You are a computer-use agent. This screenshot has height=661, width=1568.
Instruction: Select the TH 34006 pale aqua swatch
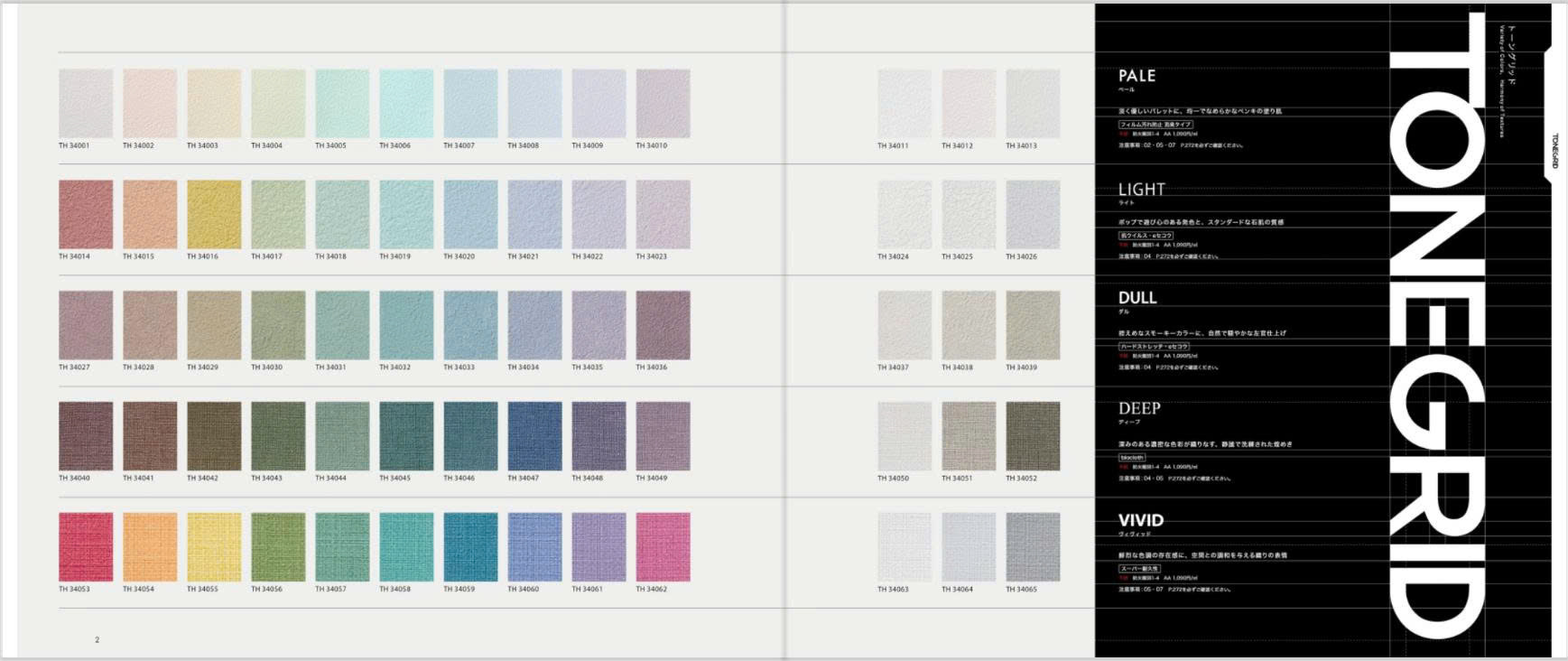(x=406, y=103)
